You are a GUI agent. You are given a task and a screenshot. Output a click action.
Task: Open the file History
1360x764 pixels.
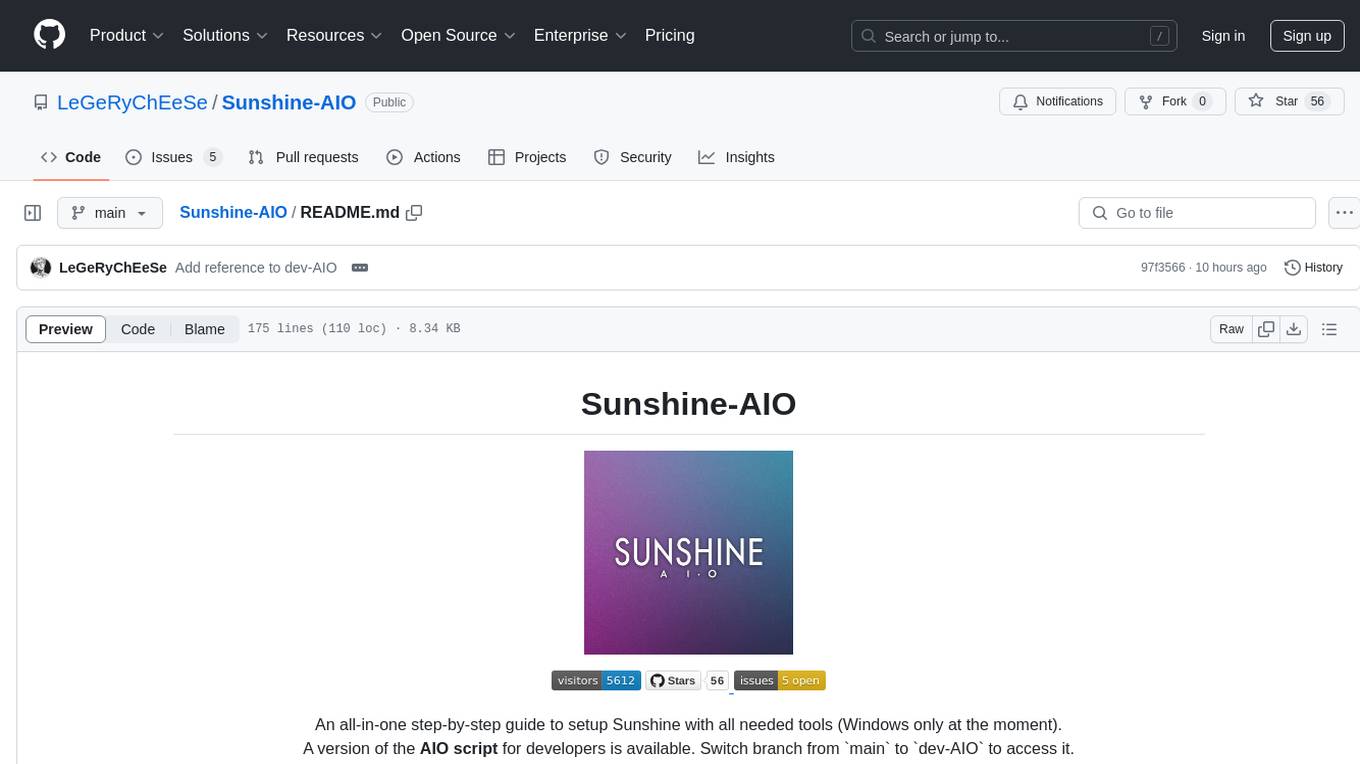click(1313, 268)
